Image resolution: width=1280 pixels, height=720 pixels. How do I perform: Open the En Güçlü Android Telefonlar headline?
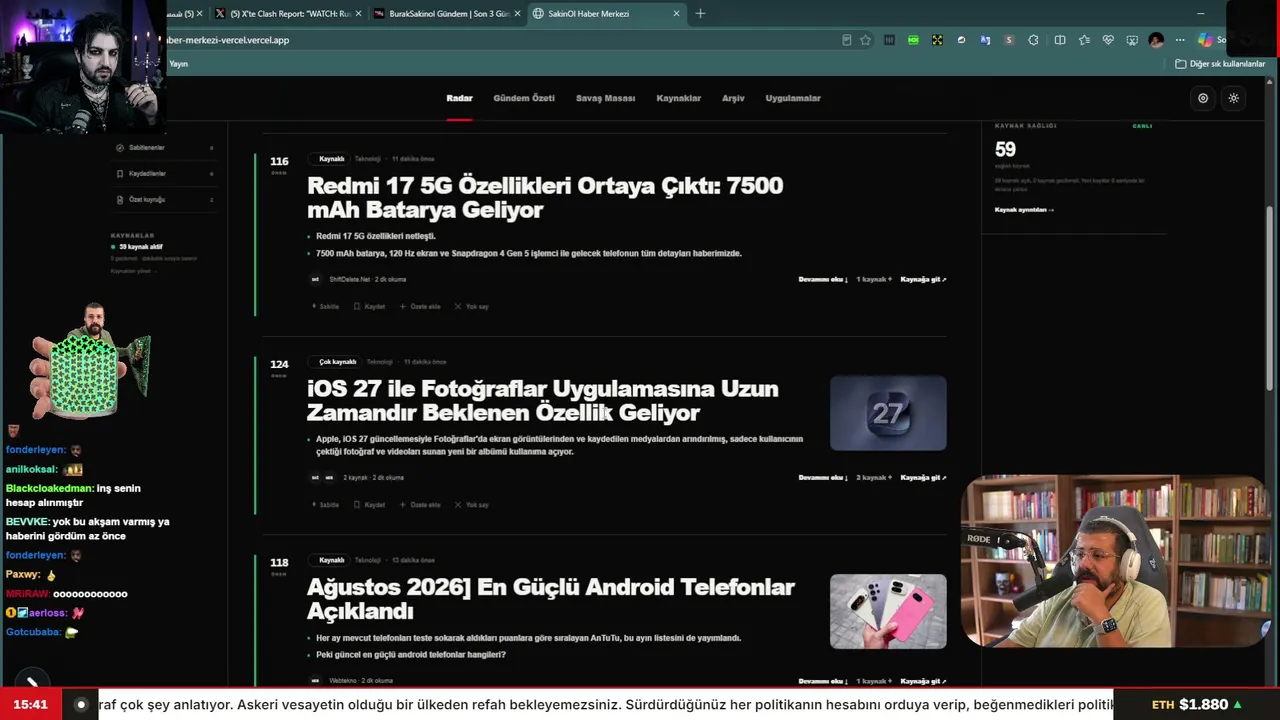551,599
